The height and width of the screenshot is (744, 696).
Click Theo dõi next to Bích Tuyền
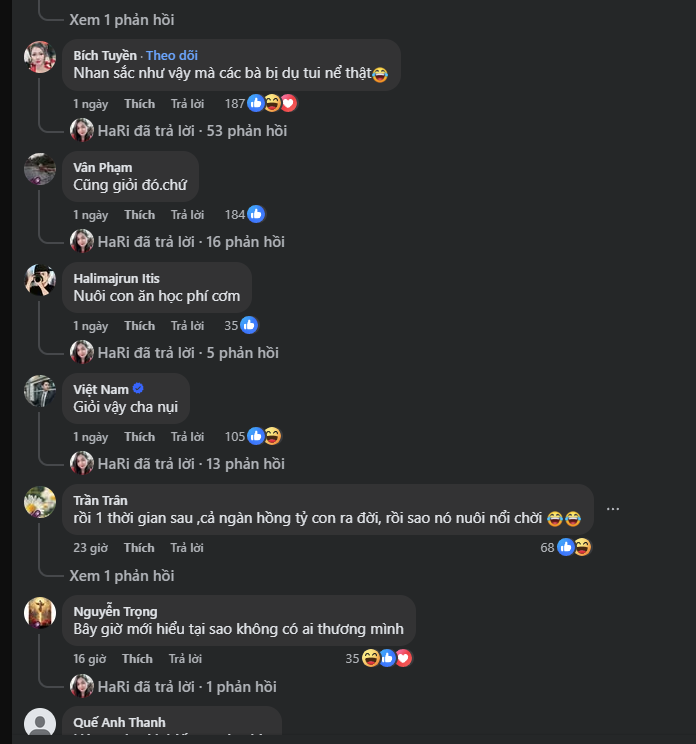click(172, 55)
